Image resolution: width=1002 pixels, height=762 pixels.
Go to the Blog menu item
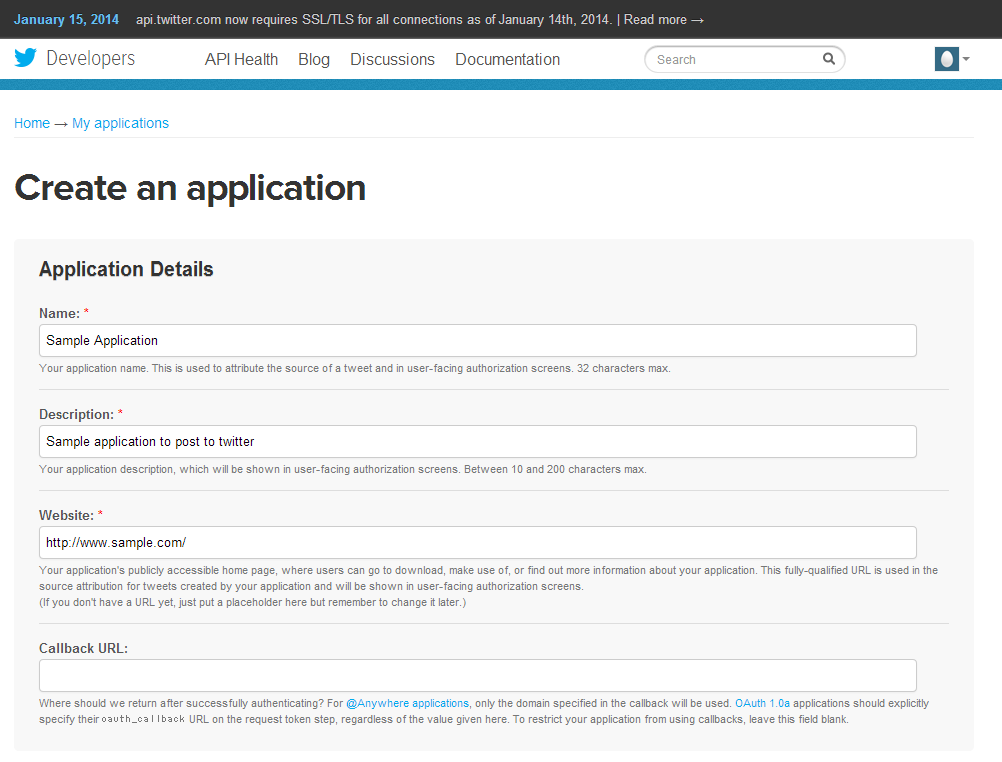pos(314,59)
